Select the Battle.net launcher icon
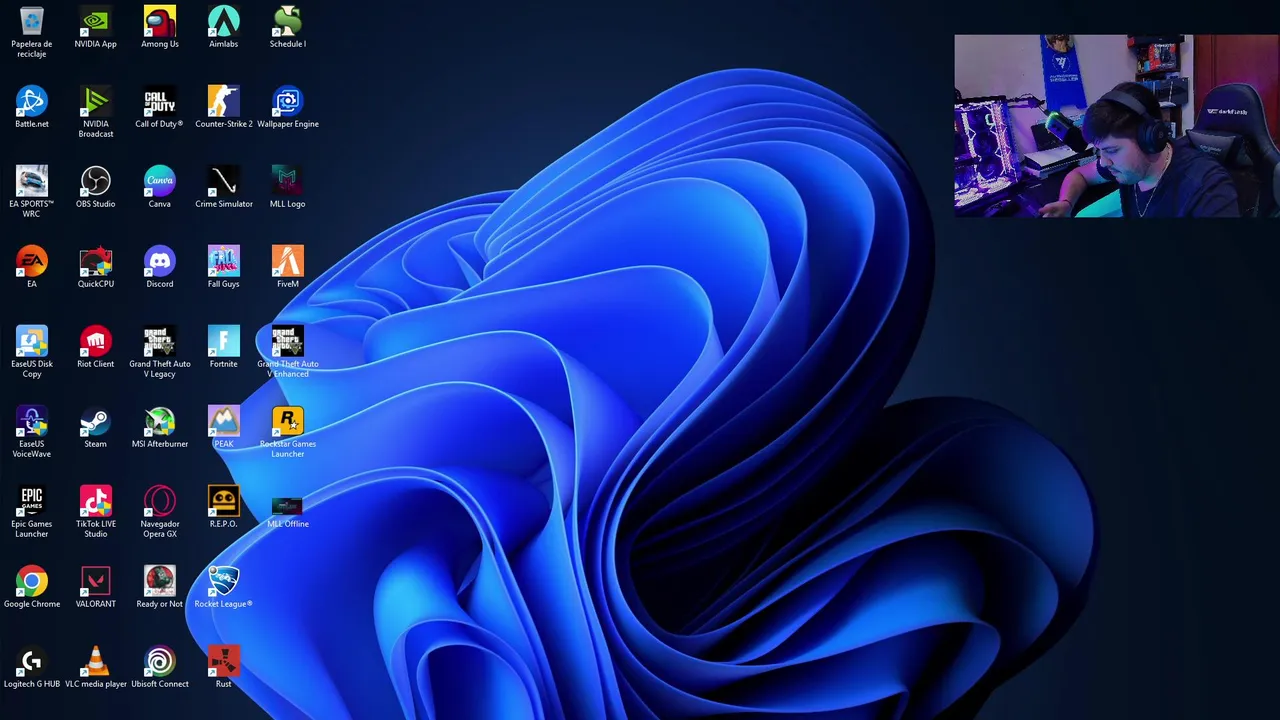Screen dimensions: 1280x720 tap(31, 101)
